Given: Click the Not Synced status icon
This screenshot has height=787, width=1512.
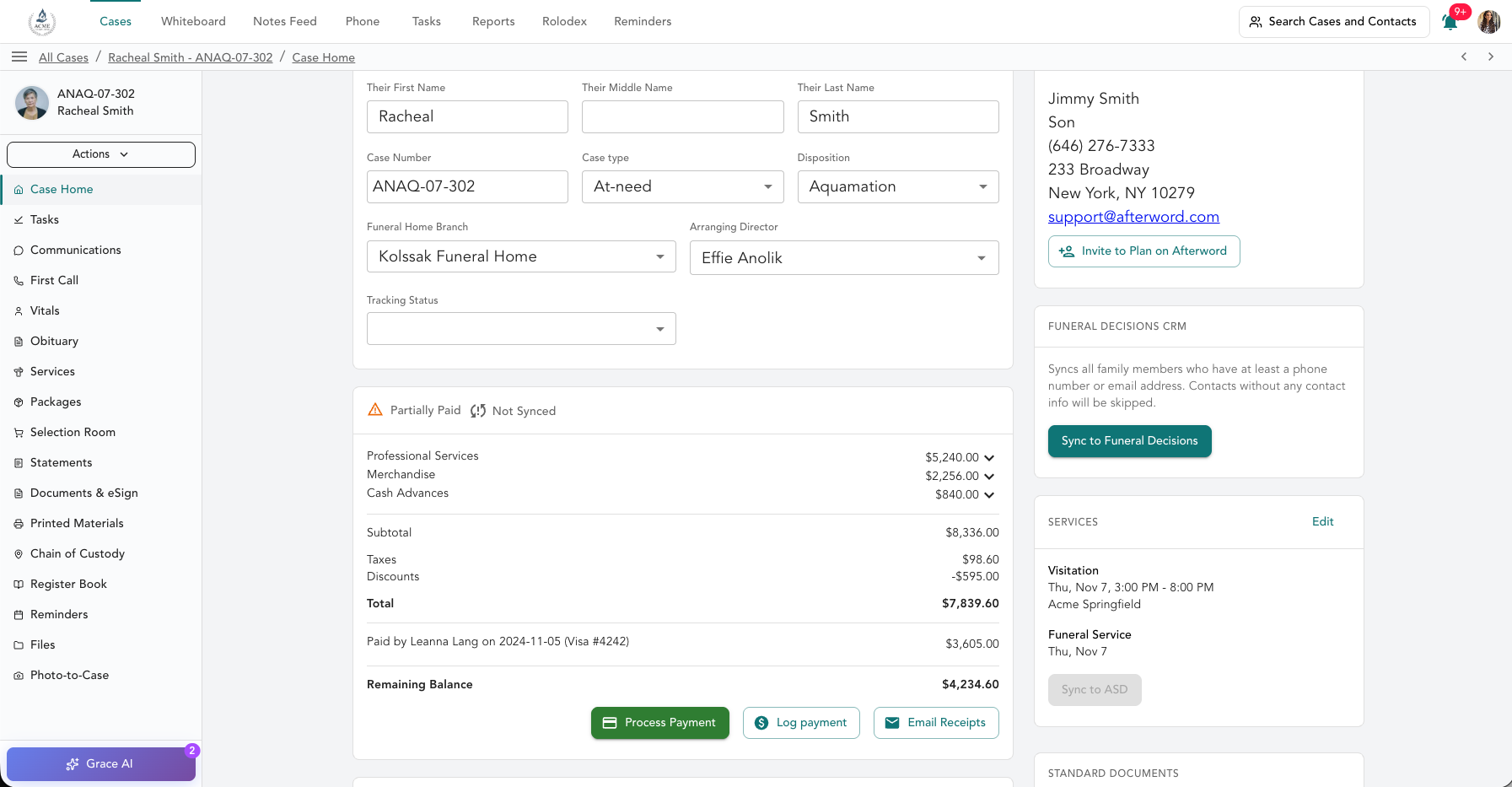Looking at the screenshot, I should [478, 411].
